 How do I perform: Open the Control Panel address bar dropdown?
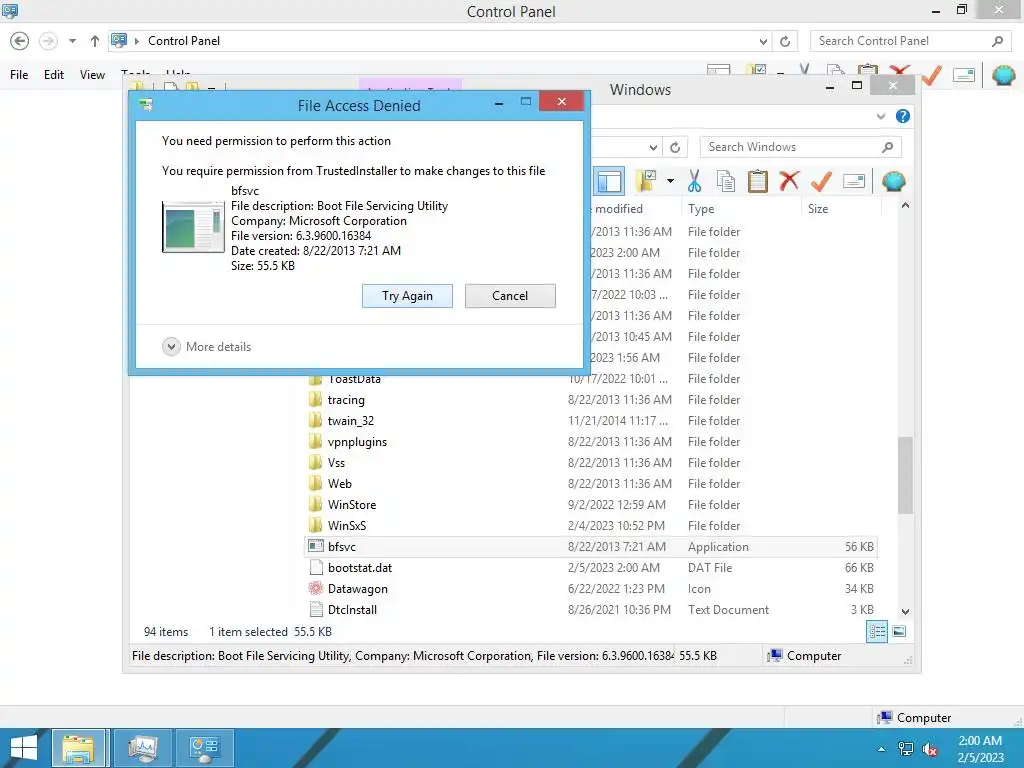(763, 41)
